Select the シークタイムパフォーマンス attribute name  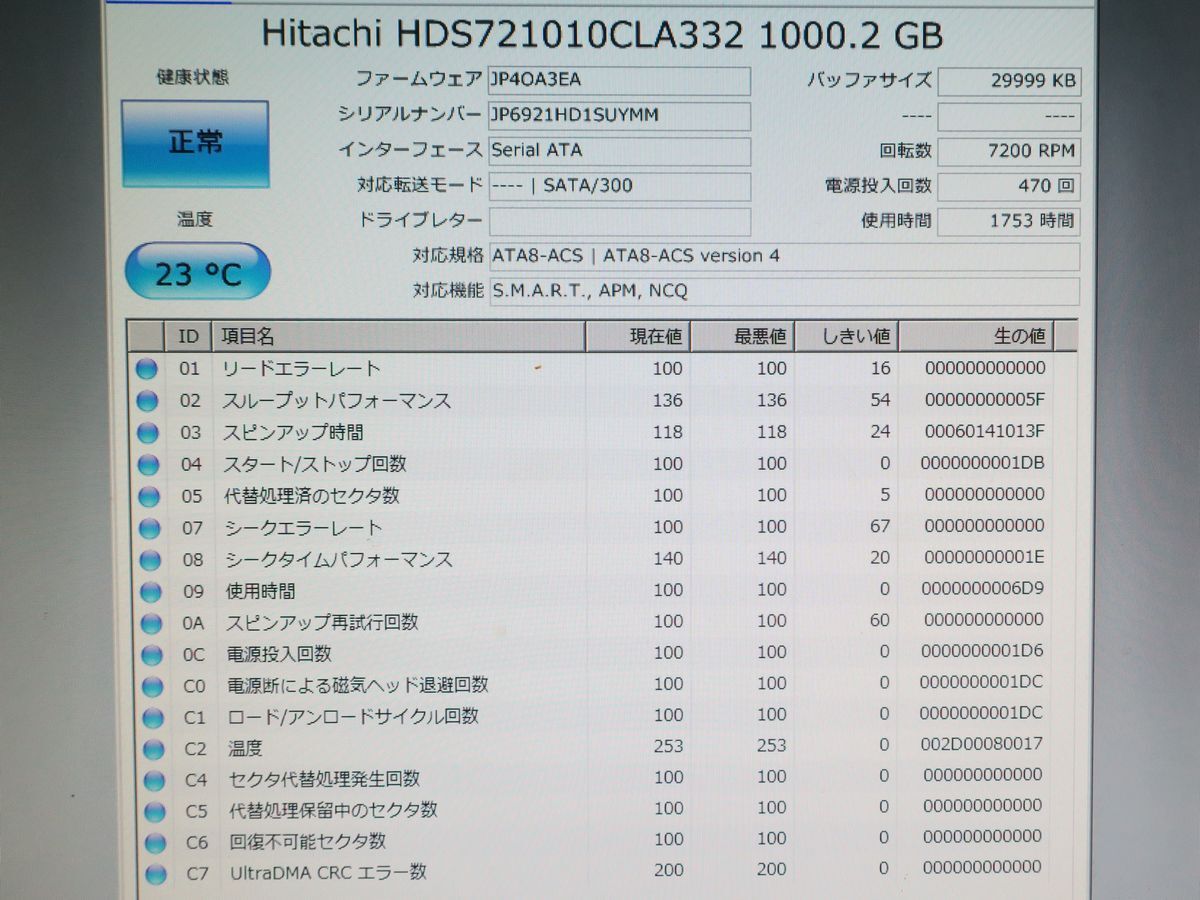tap(339, 560)
